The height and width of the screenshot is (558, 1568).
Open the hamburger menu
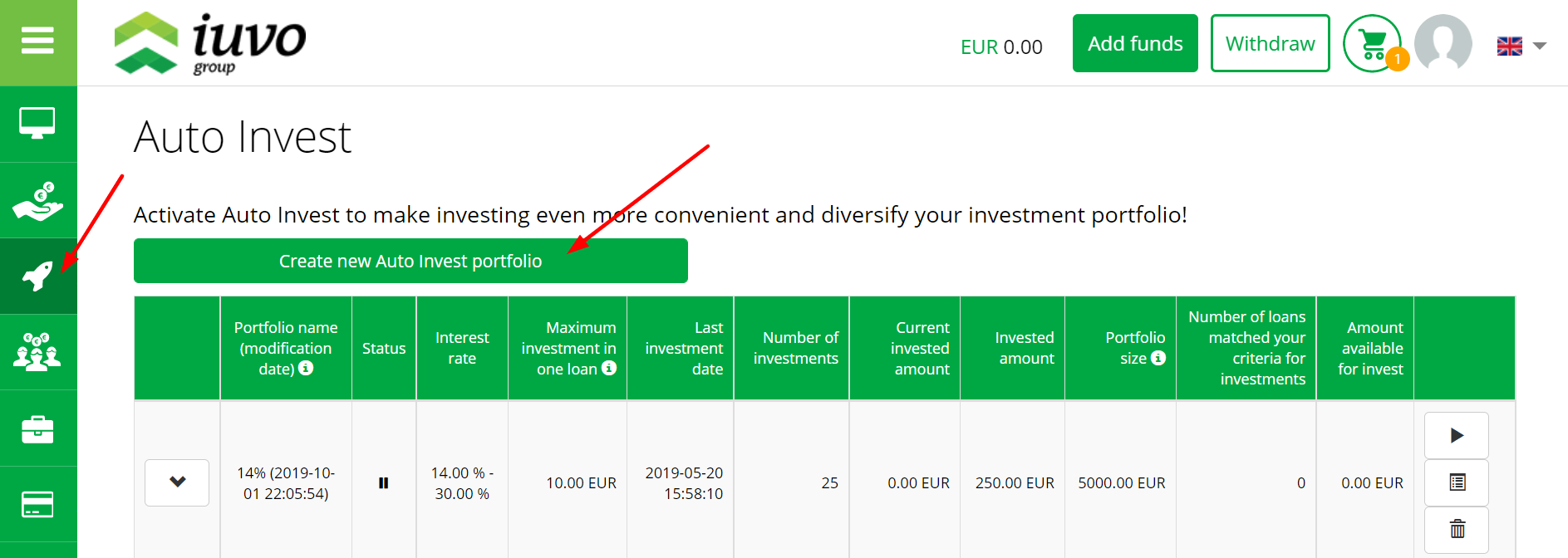[x=37, y=40]
